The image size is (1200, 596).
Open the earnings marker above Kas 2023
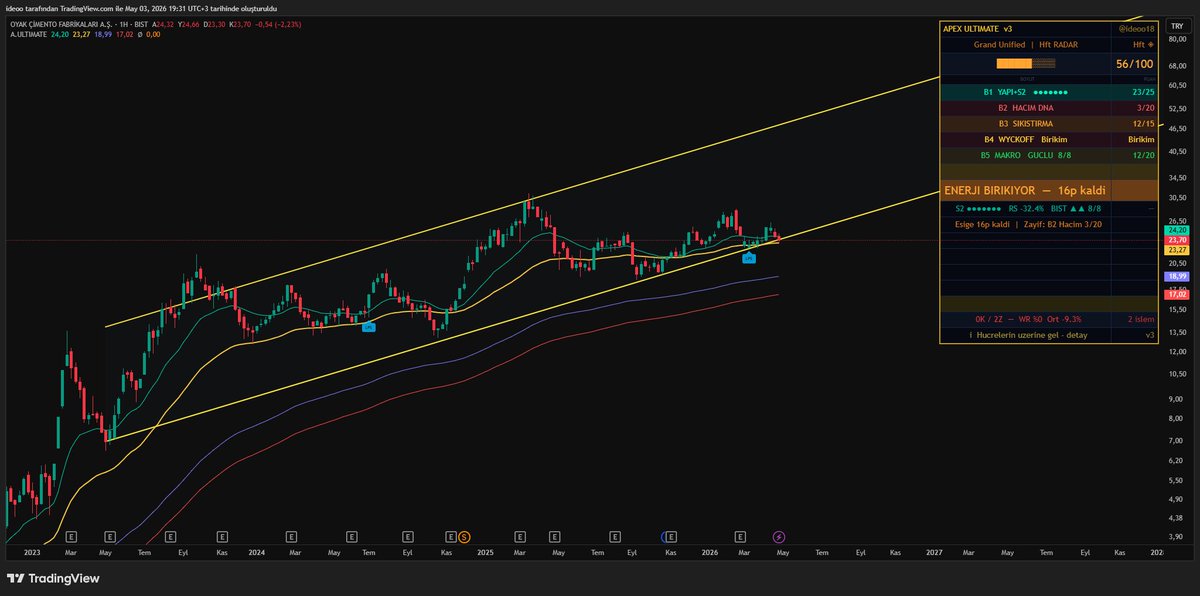click(221, 537)
